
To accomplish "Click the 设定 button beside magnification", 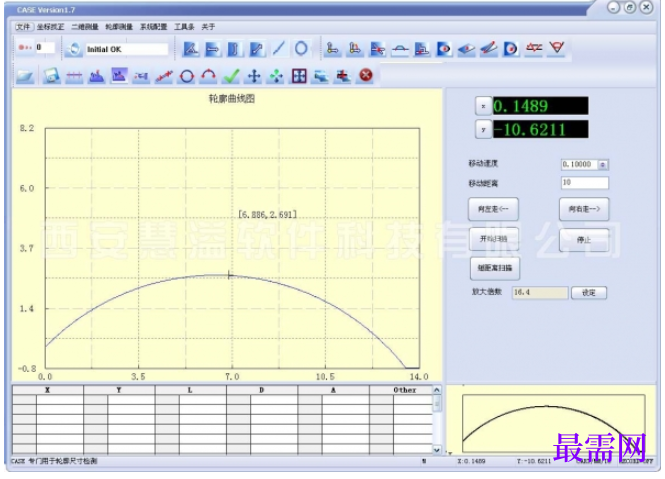I will tap(589, 293).
